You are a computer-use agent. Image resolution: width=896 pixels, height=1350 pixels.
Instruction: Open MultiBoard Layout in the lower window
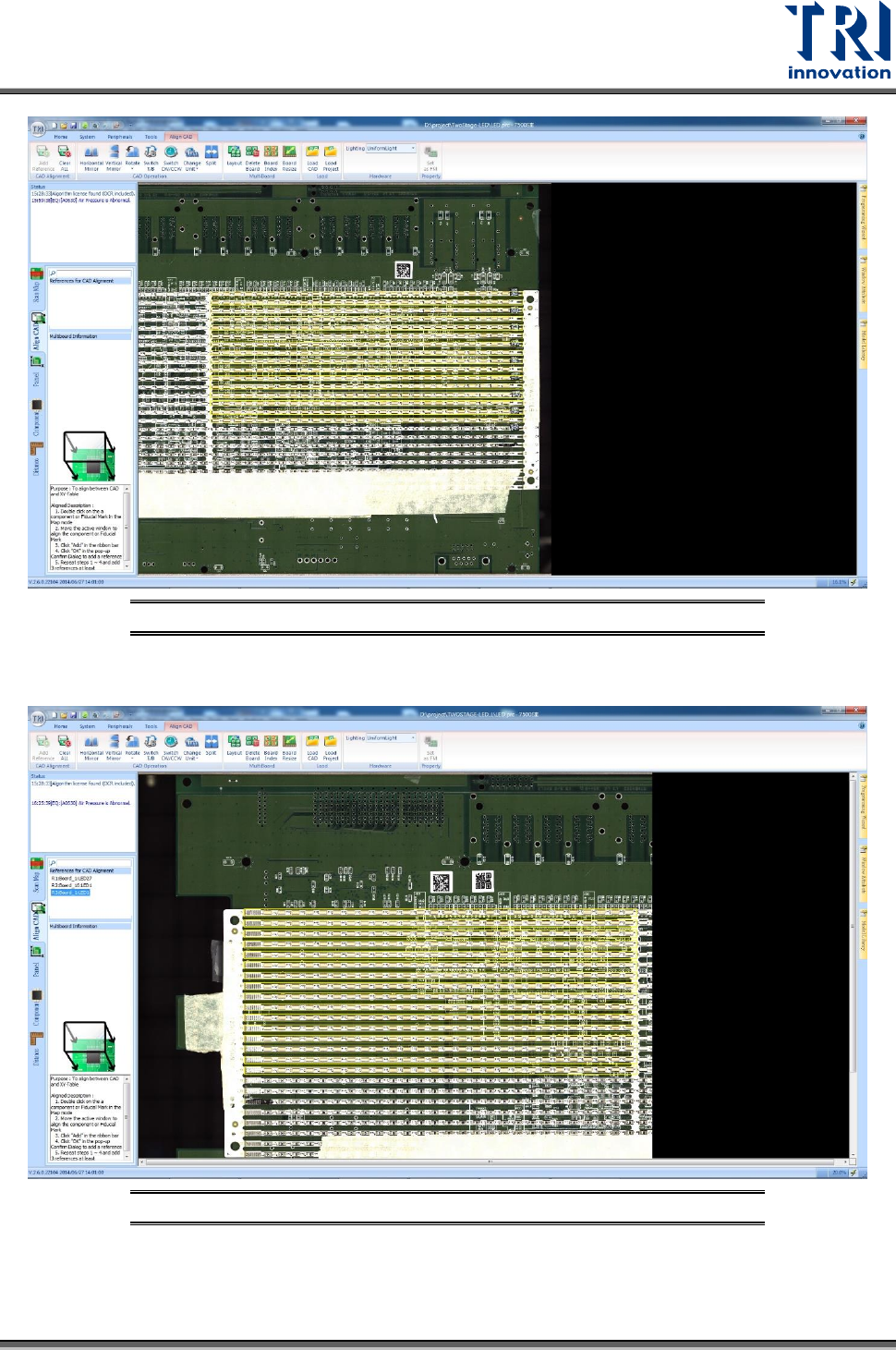coord(235,747)
